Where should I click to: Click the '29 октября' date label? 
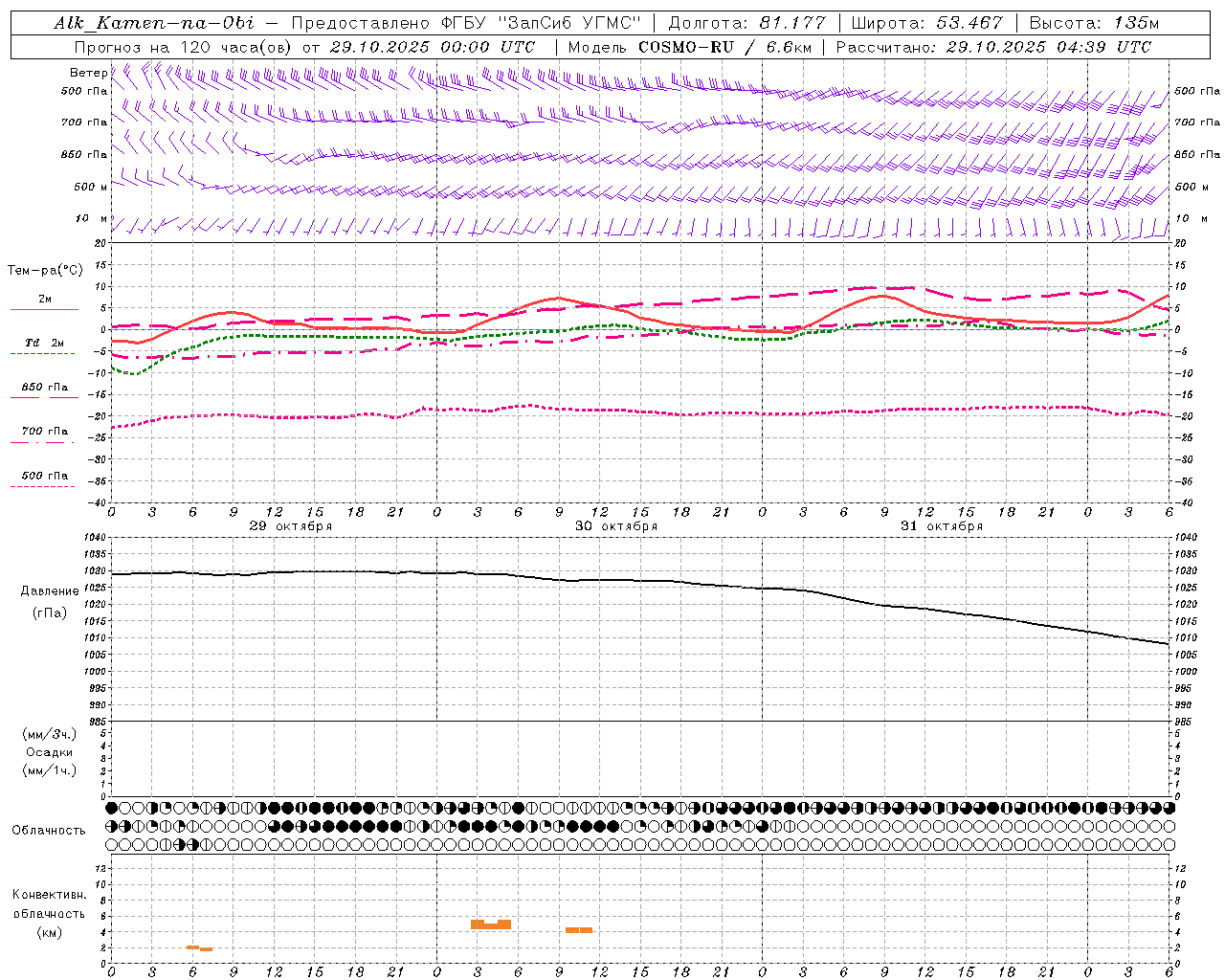pyautogui.click(x=291, y=526)
